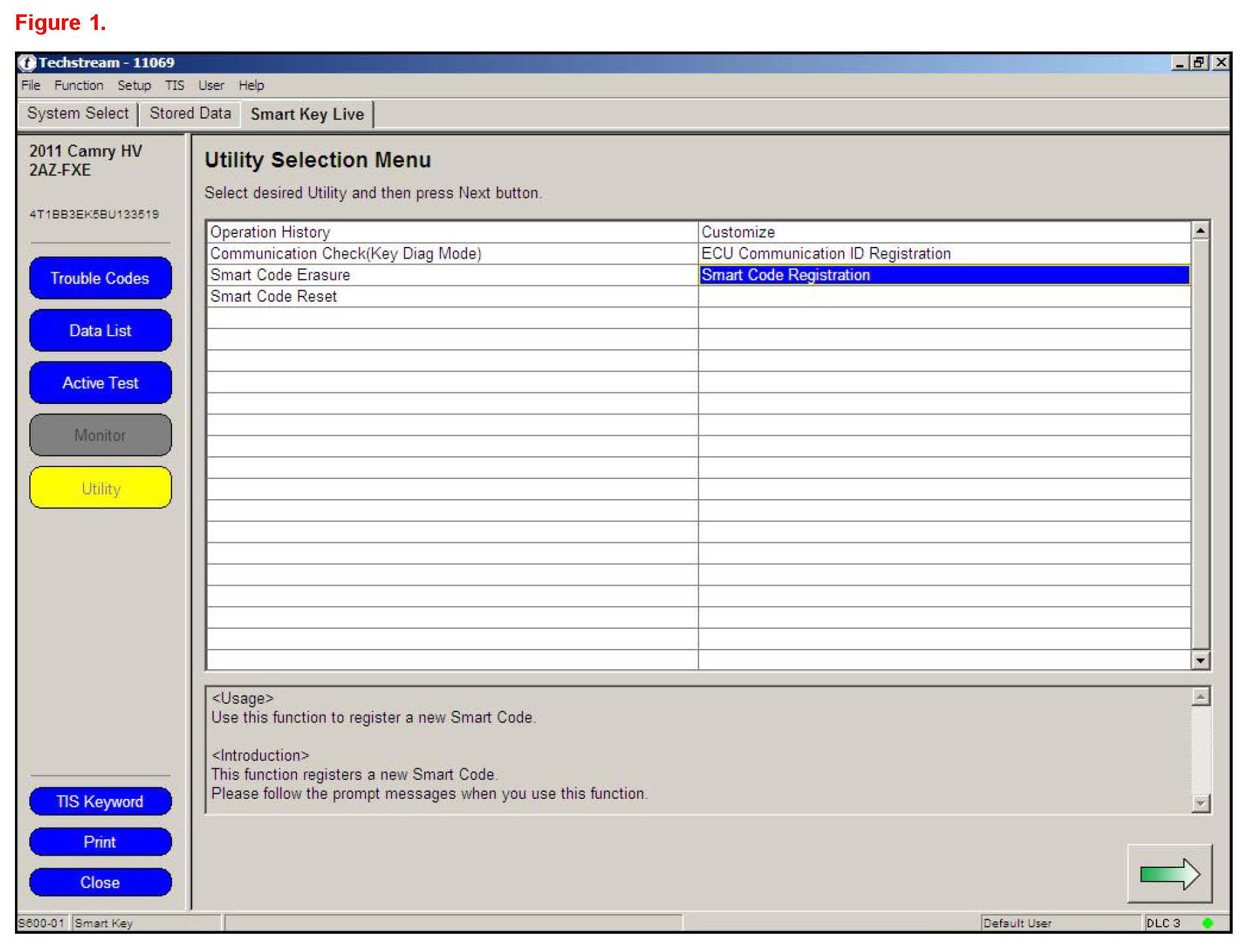The image size is (1247, 952).
Task: Start the Active Test function
Action: point(100,383)
